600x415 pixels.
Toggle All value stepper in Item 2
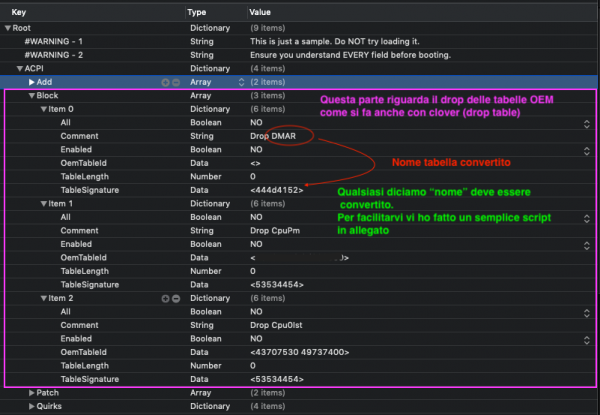[x=587, y=312]
